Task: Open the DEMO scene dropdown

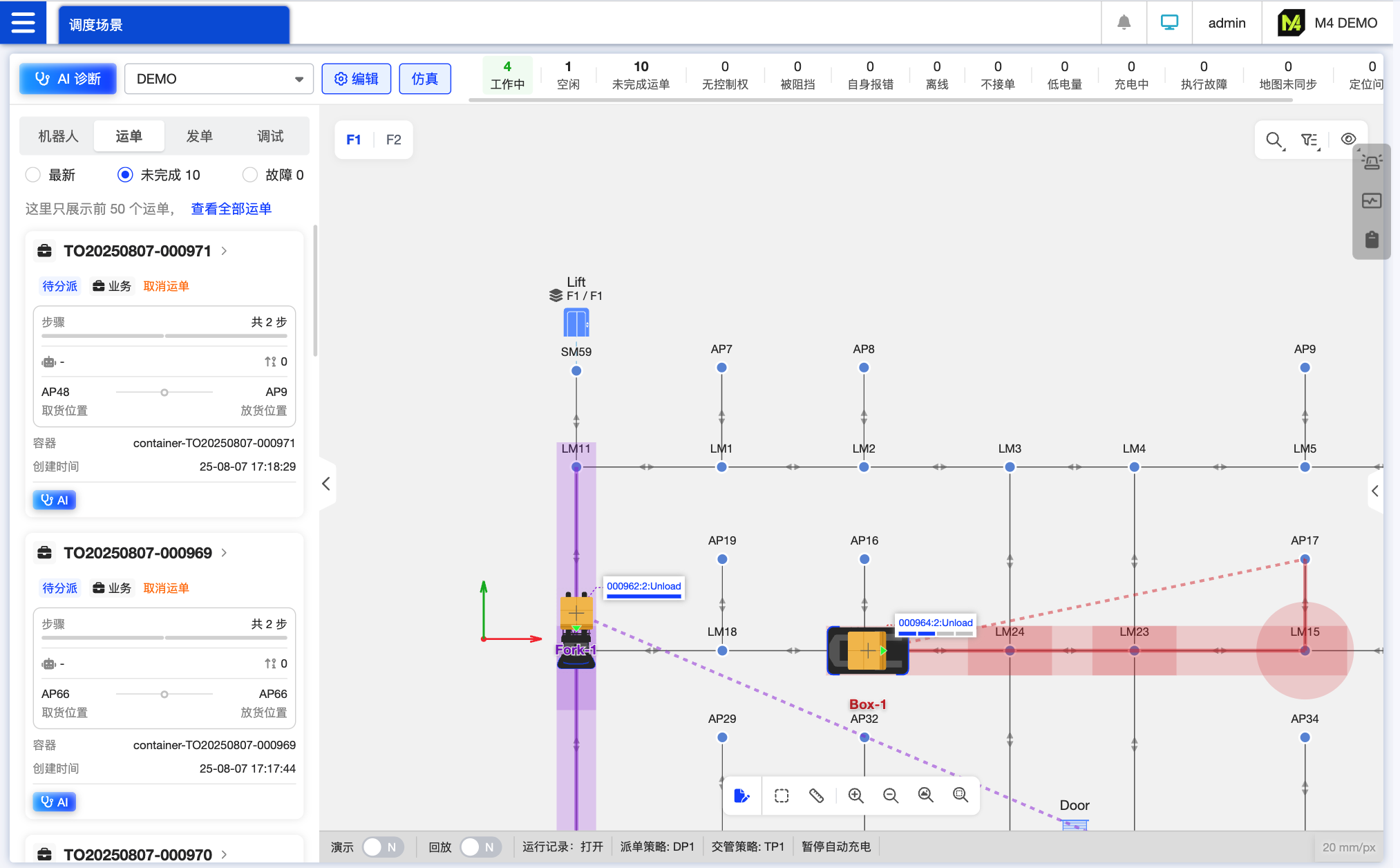Action: [x=218, y=79]
